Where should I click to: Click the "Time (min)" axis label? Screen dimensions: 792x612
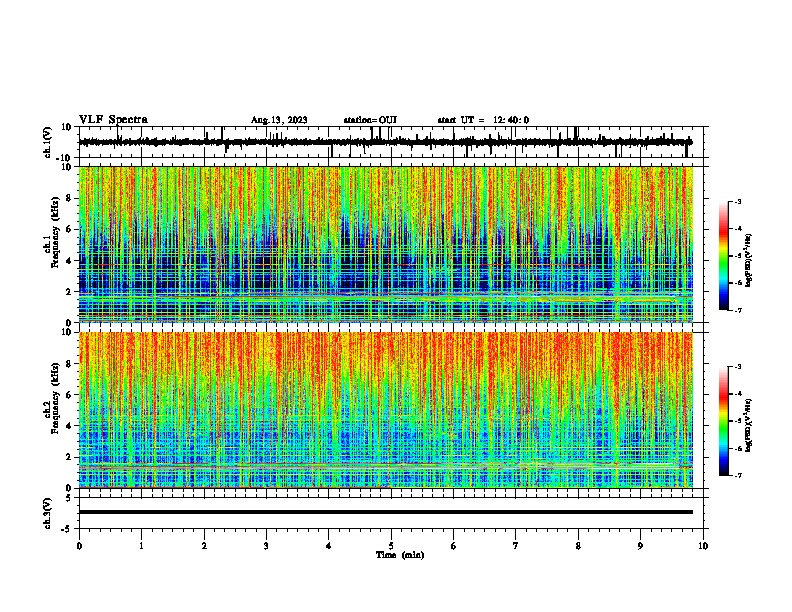(400, 555)
